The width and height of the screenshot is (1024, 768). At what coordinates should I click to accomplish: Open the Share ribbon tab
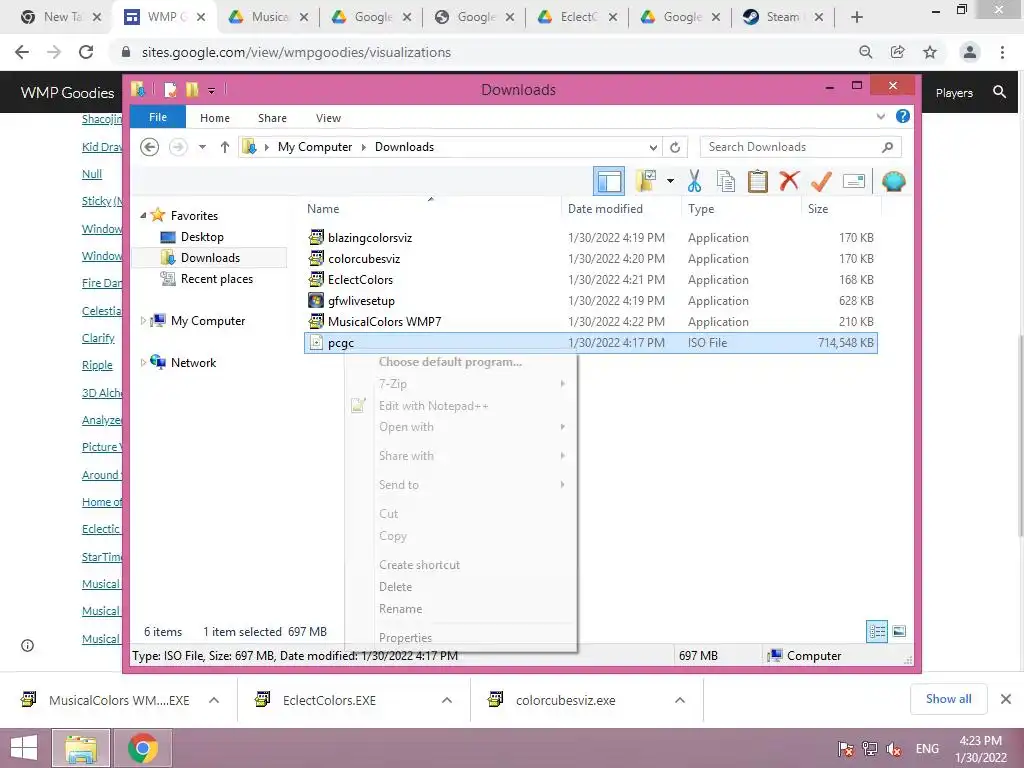pos(272,118)
